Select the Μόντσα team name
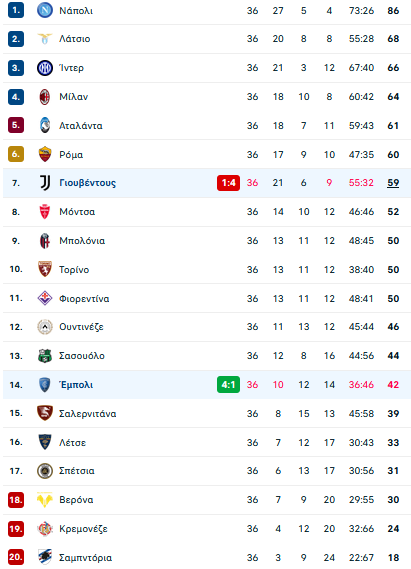 (x=77, y=212)
